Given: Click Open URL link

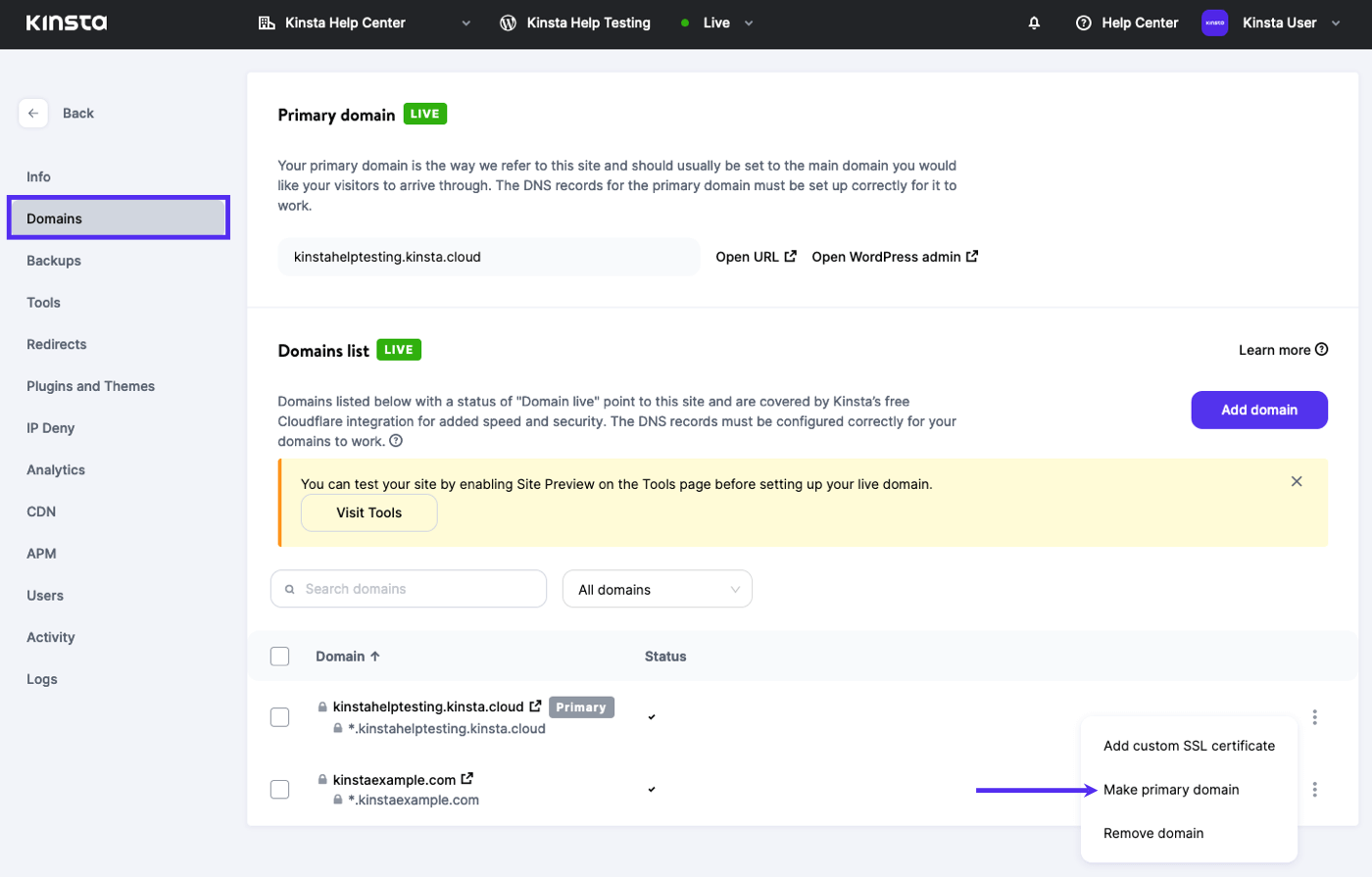Looking at the screenshot, I should coord(756,257).
